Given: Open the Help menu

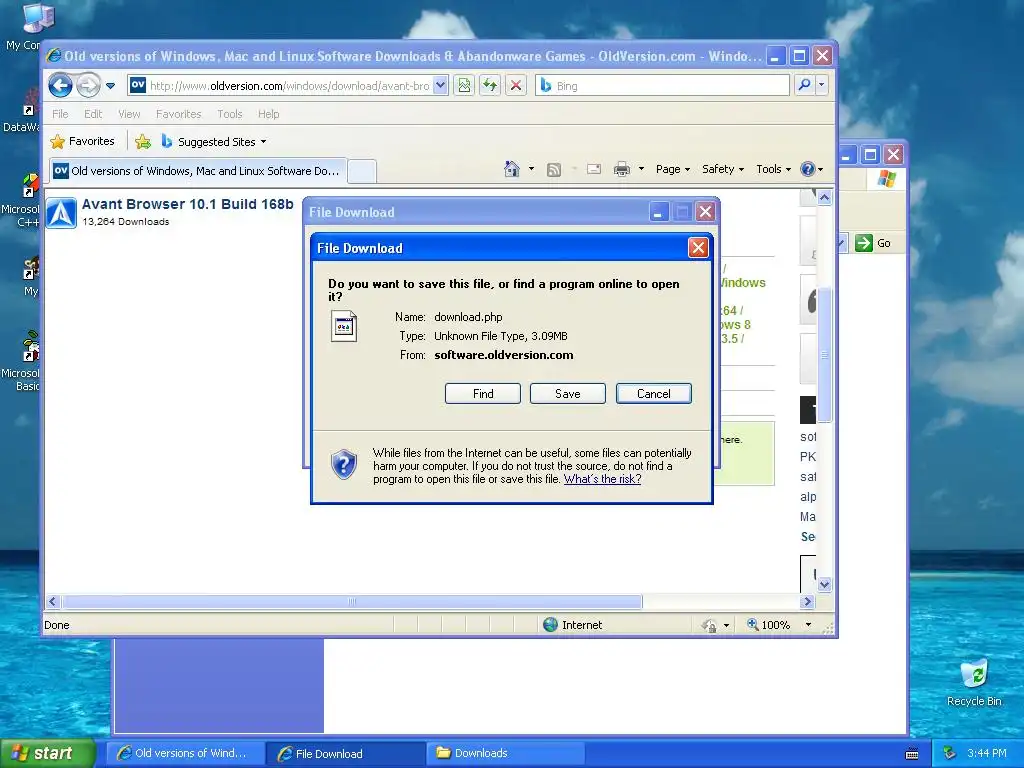Looking at the screenshot, I should click(x=268, y=114).
